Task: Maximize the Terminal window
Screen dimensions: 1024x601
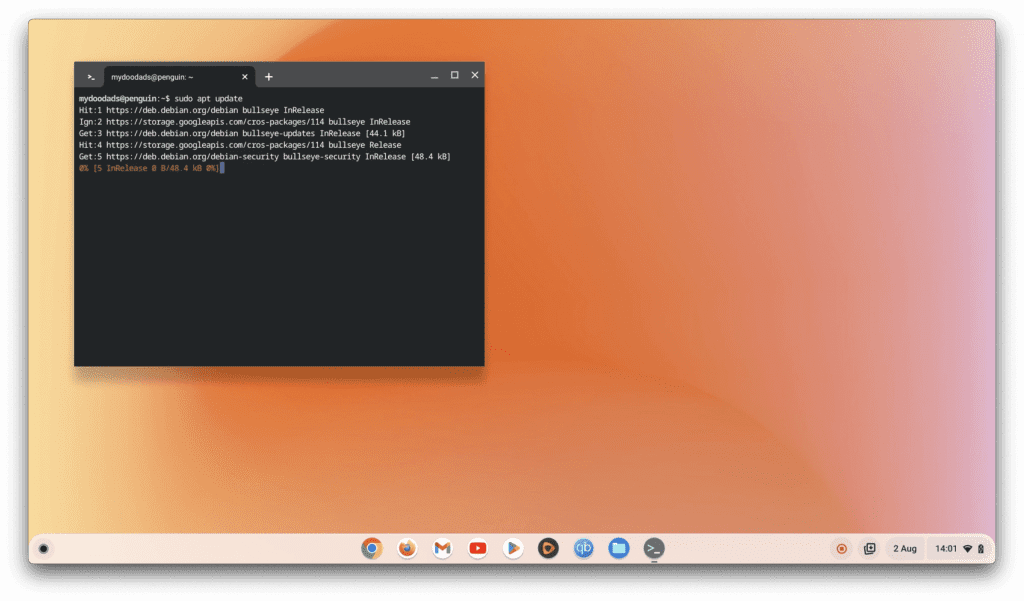Action: point(455,75)
